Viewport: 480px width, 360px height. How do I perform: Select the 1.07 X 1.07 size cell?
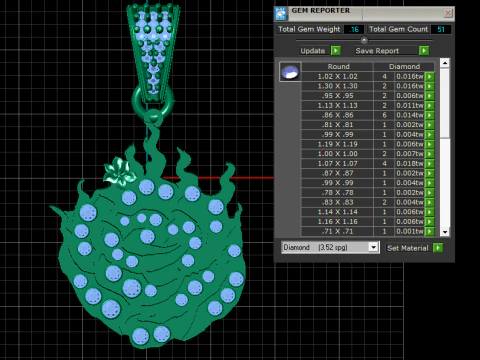tap(337, 163)
